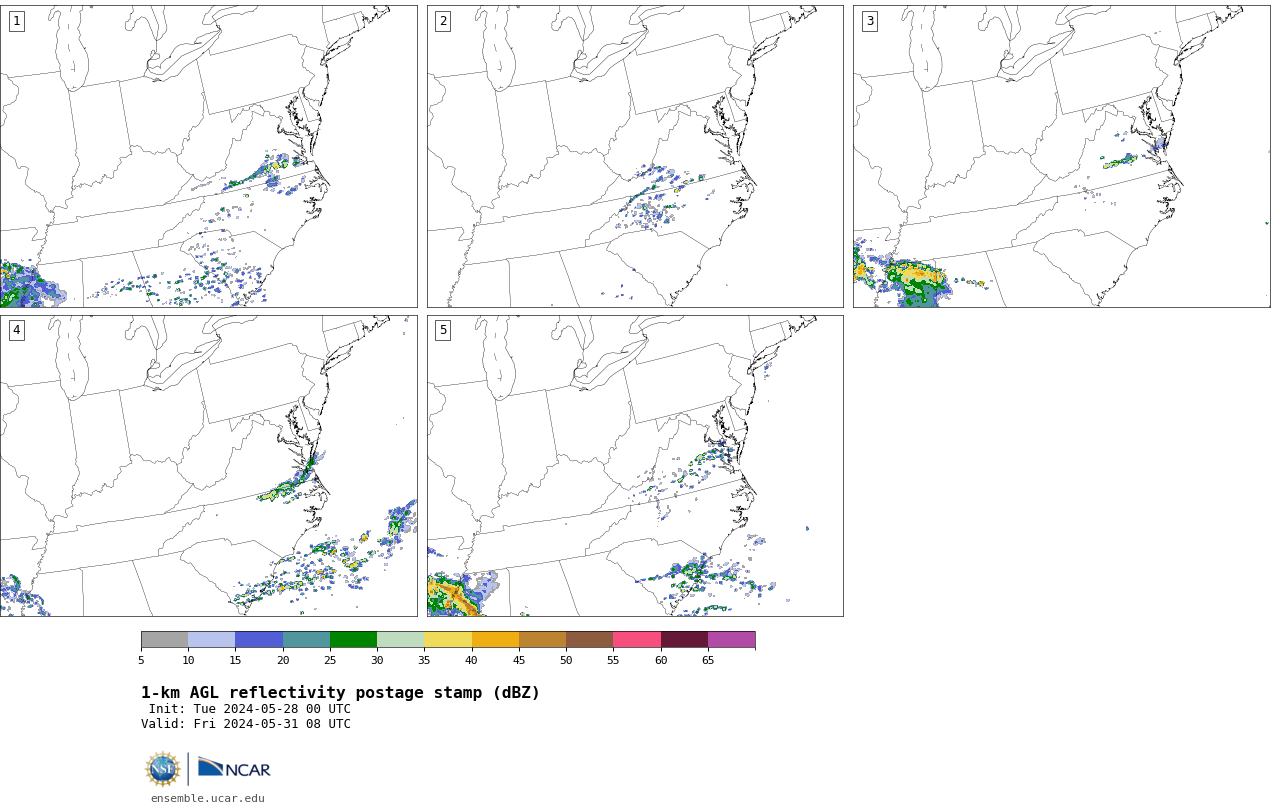This screenshot has height=809, width=1280.
Task: Click the panel number 2 label
Action: pos(443,21)
